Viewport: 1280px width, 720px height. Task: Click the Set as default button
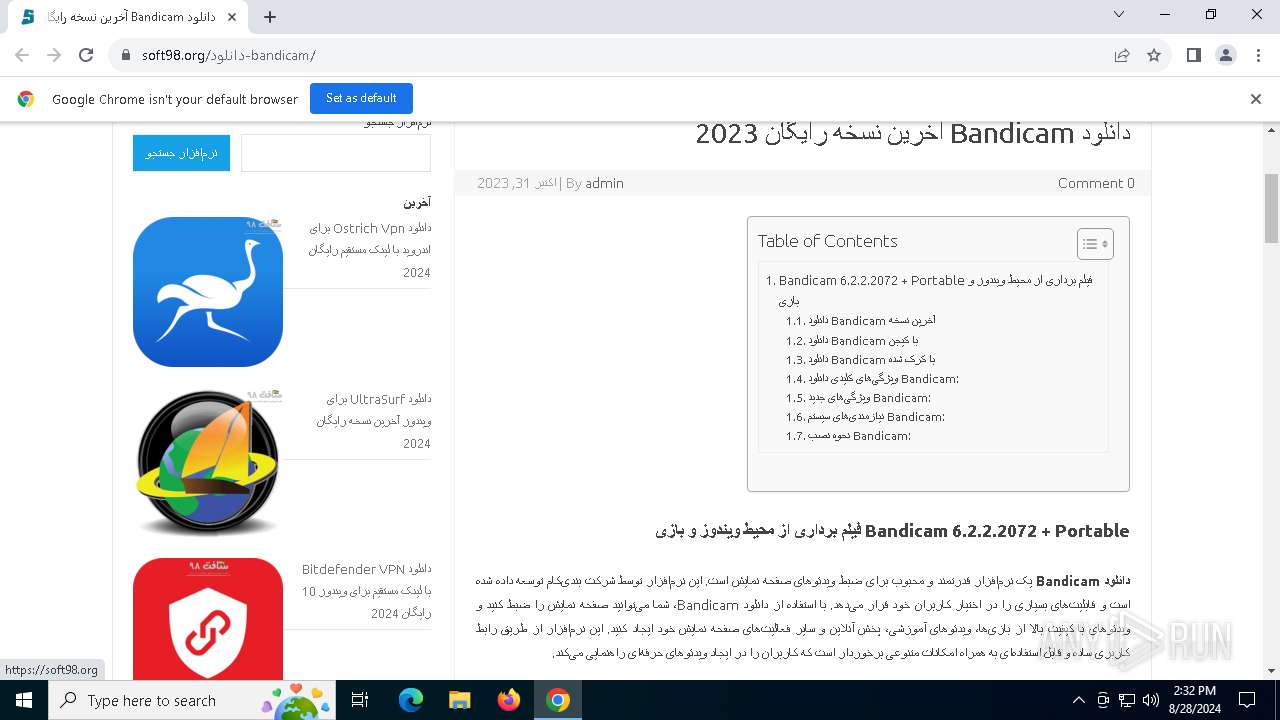(x=361, y=98)
